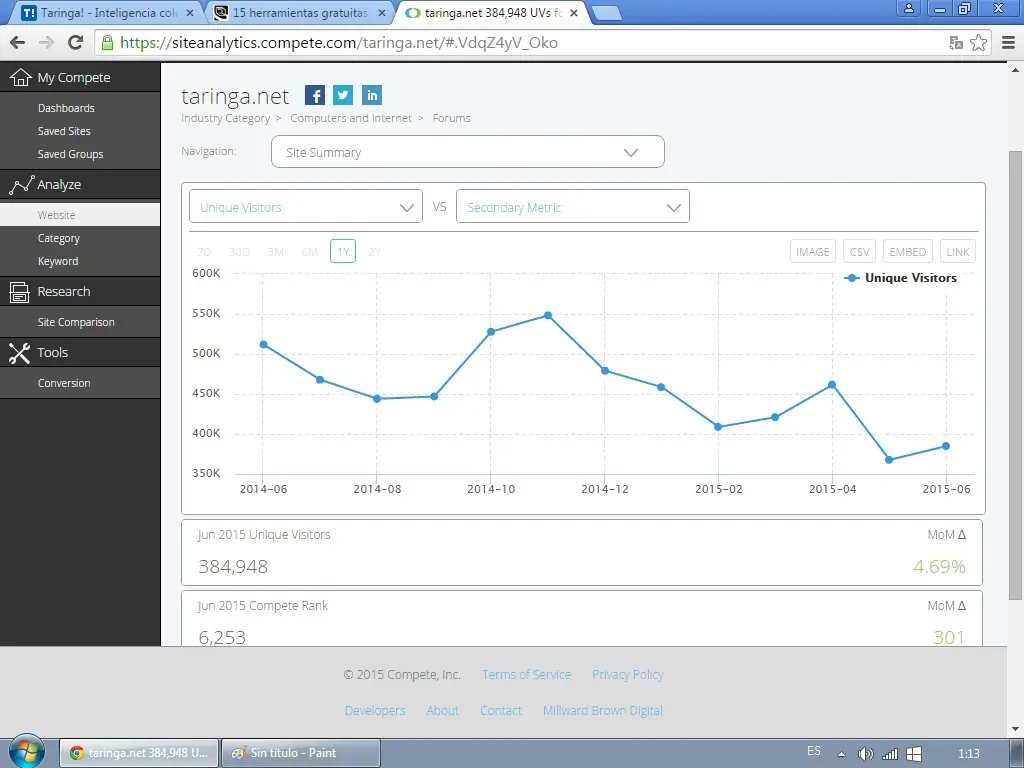The width and height of the screenshot is (1024, 768).
Task: Select the 7D time range
Action: (x=204, y=252)
